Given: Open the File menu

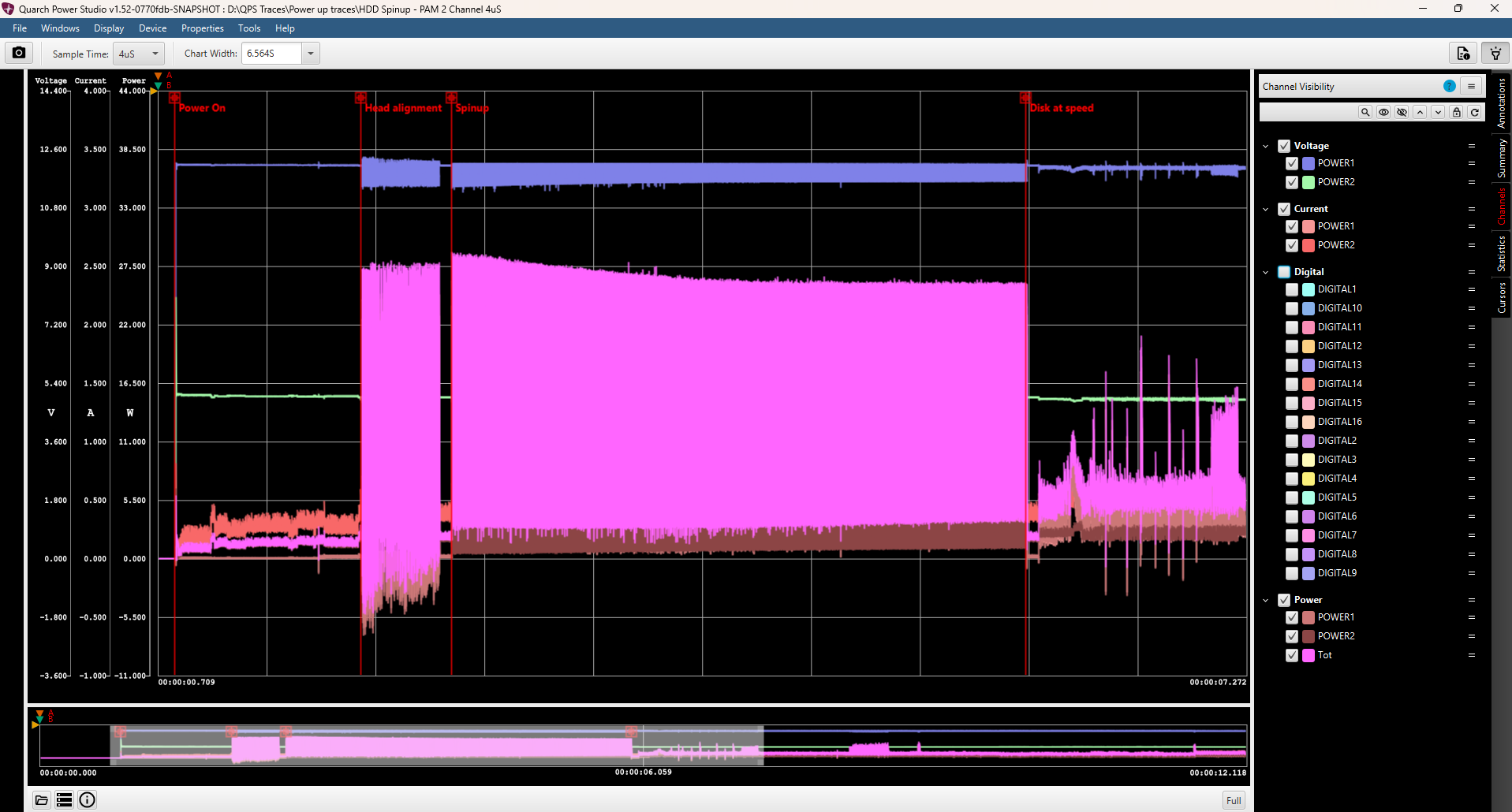Looking at the screenshot, I should pyautogui.click(x=20, y=28).
